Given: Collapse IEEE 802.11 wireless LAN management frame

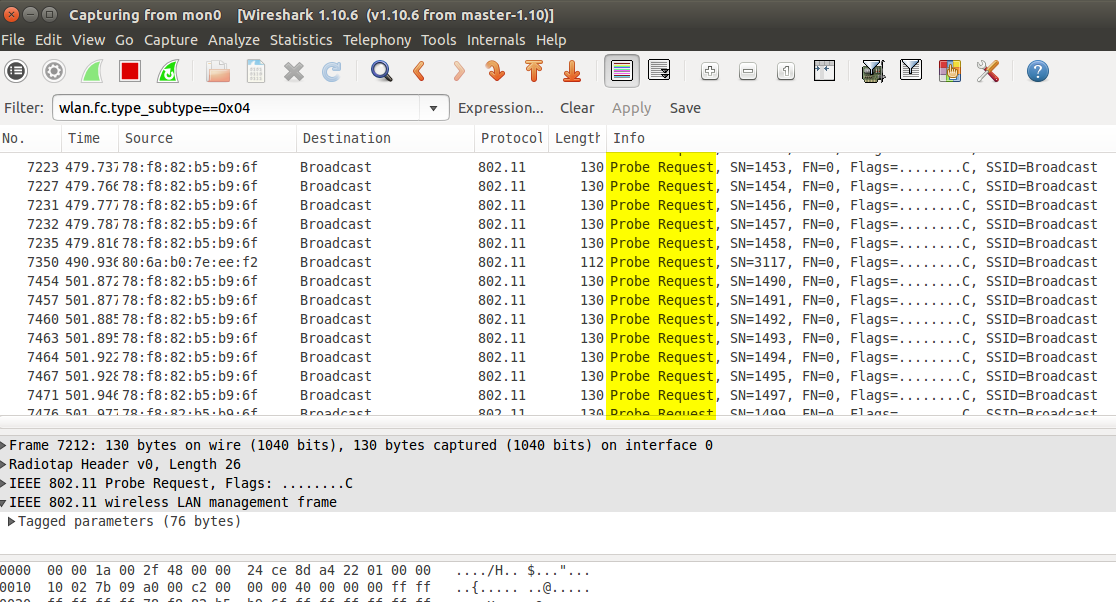Looking at the screenshot, I should click(x=4, y=502).
